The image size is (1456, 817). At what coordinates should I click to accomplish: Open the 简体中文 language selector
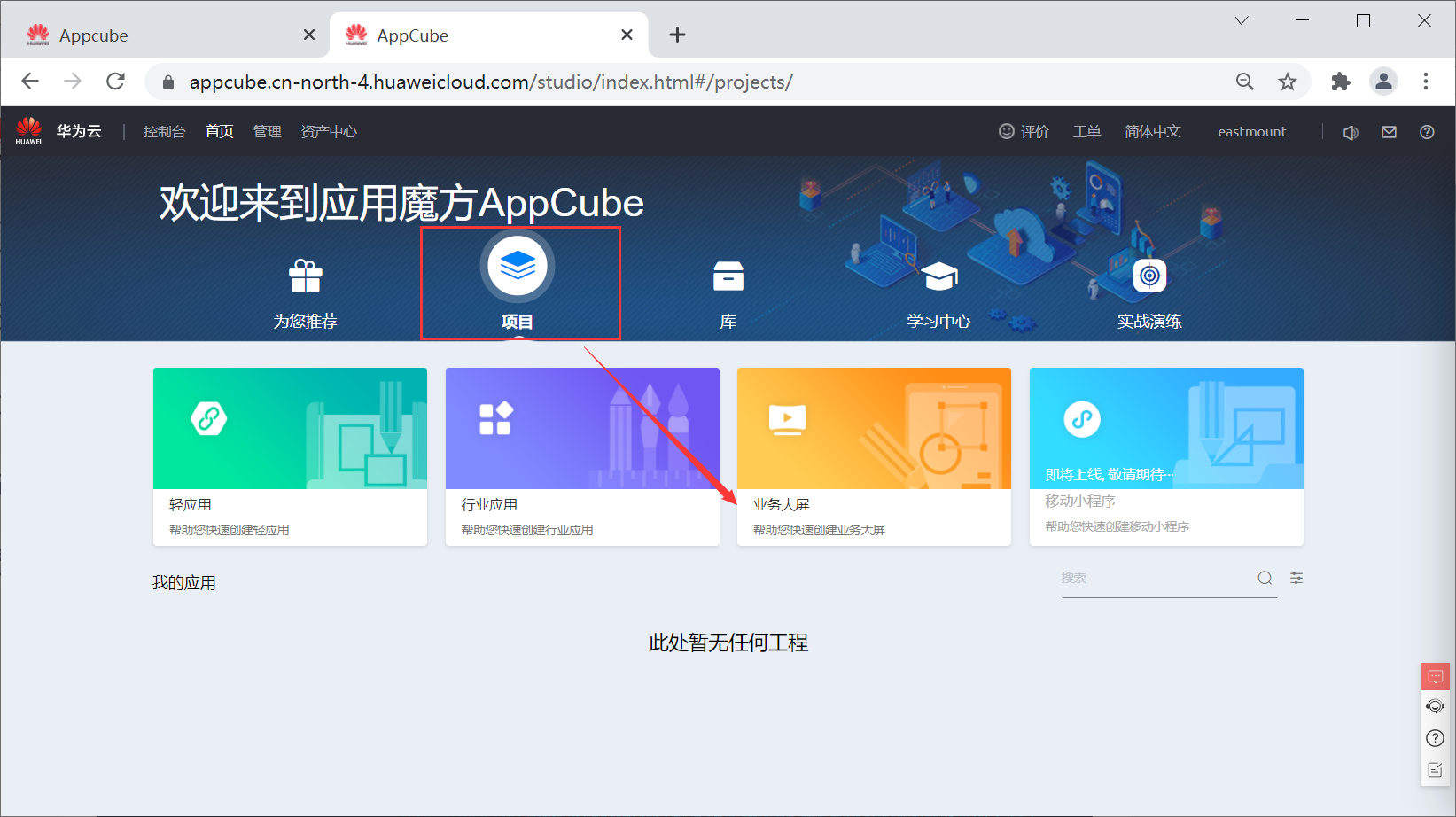[x=1153, y=132]
